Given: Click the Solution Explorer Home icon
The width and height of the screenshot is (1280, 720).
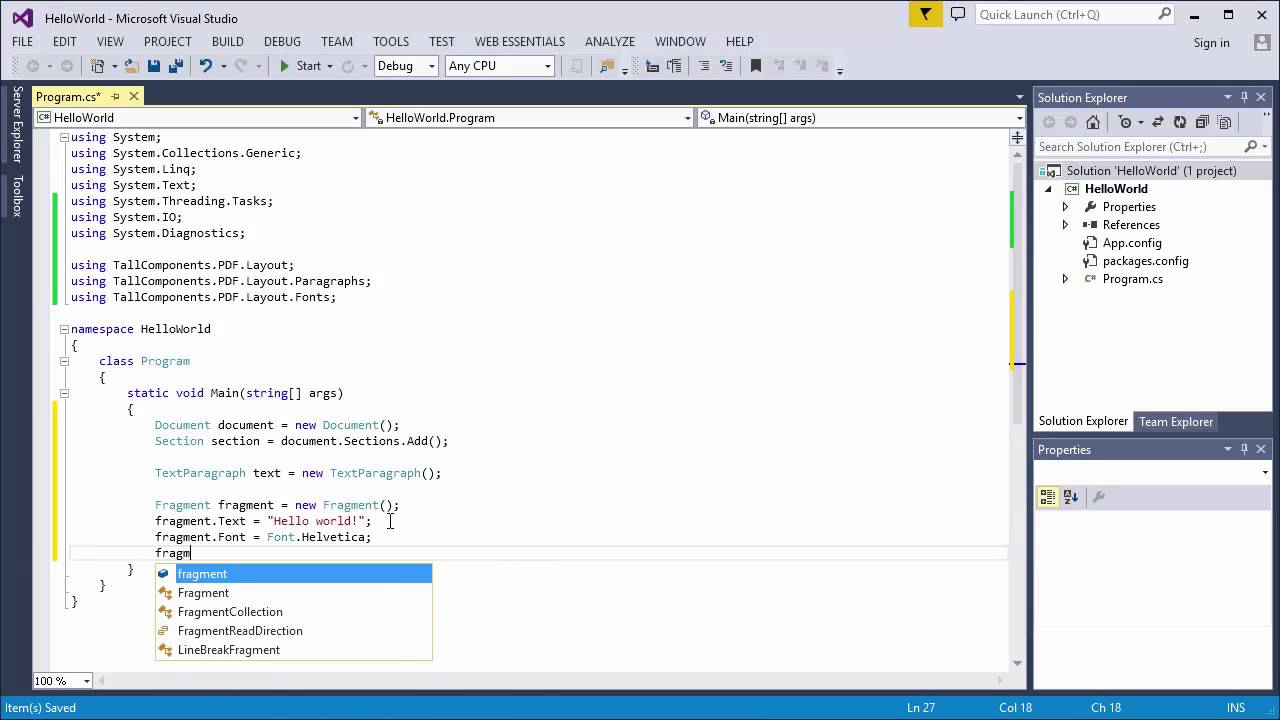Looking at the screenshot, I should [x=1093, y=122].
